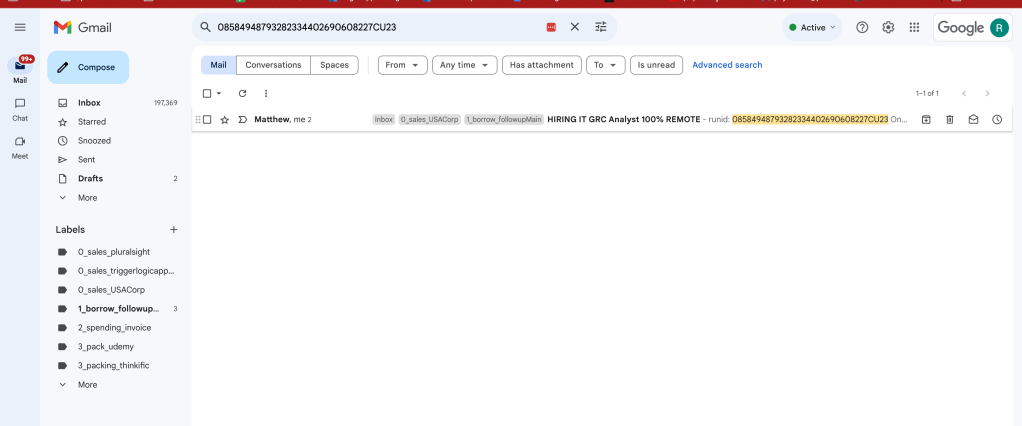1022x426 pixels.
Task: Click the red extension icon in search bar
Action: pyautogui.click(x=551, y=27)
